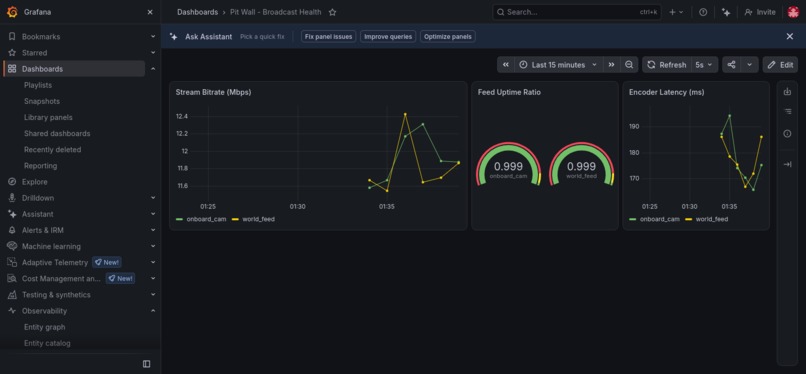806x374 pixels.
Task: Select Dashboards in sidebar
Action: click(74, 69)
